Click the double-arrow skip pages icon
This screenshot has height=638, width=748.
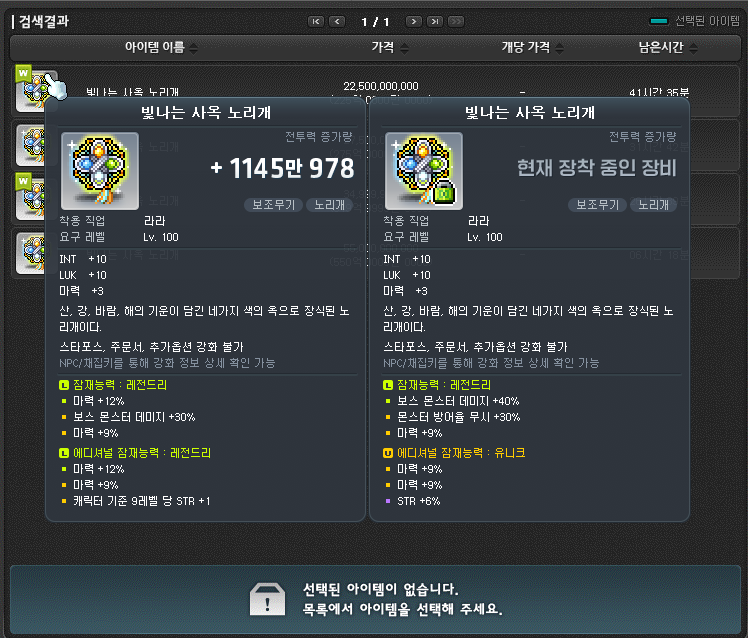(456, 21)
